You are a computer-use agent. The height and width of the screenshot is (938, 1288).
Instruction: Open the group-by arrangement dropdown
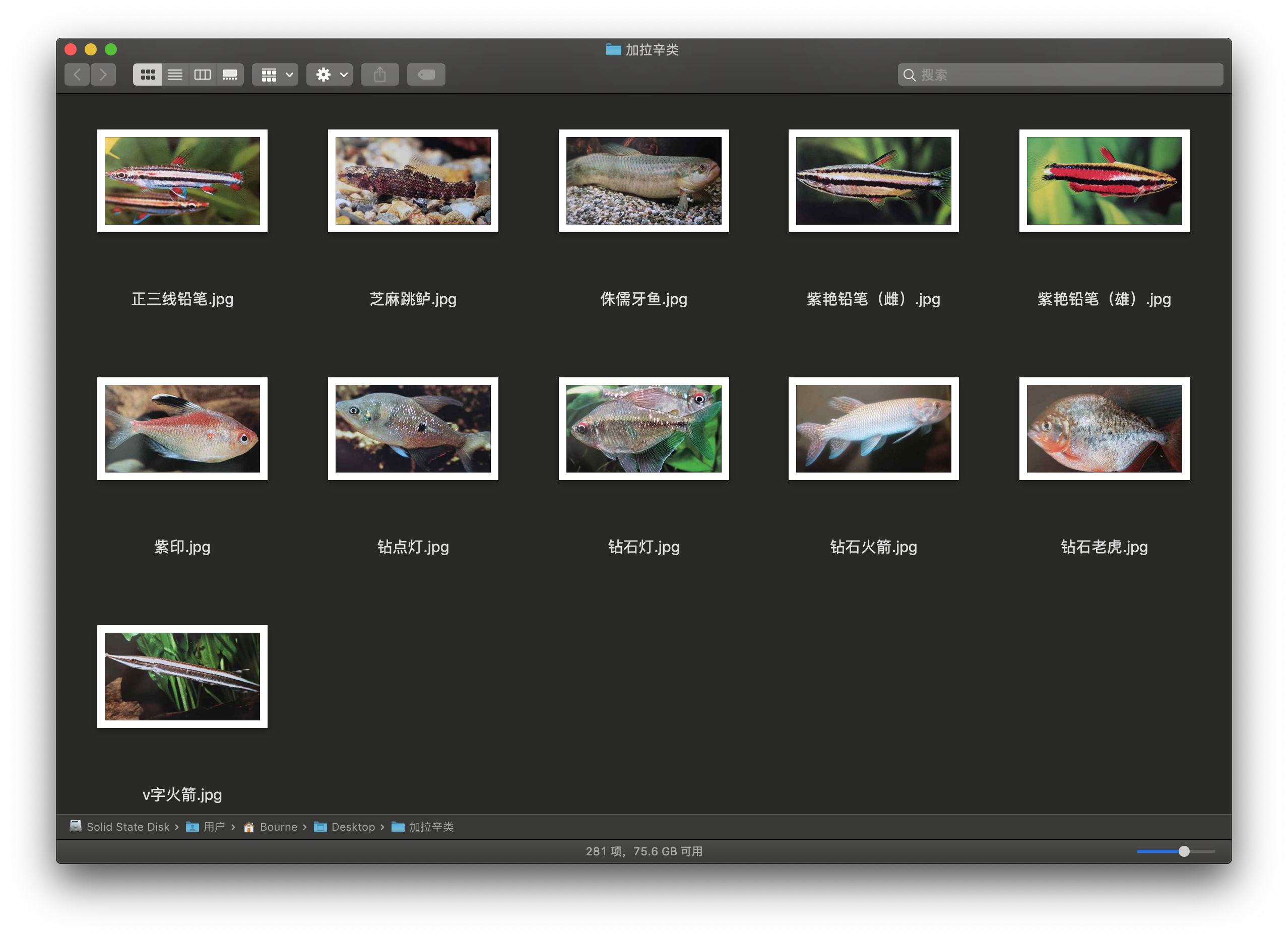[x=276, y=75]
